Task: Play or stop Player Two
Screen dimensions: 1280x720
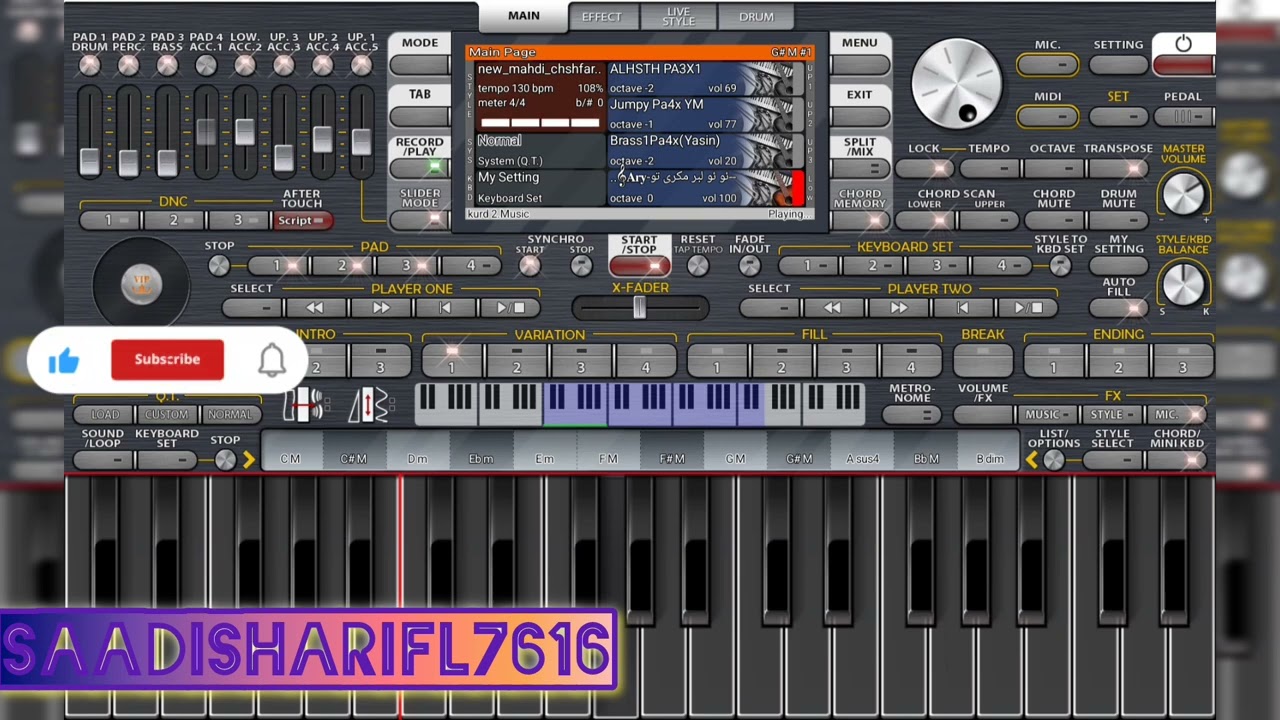Action: coord(1027,308)
